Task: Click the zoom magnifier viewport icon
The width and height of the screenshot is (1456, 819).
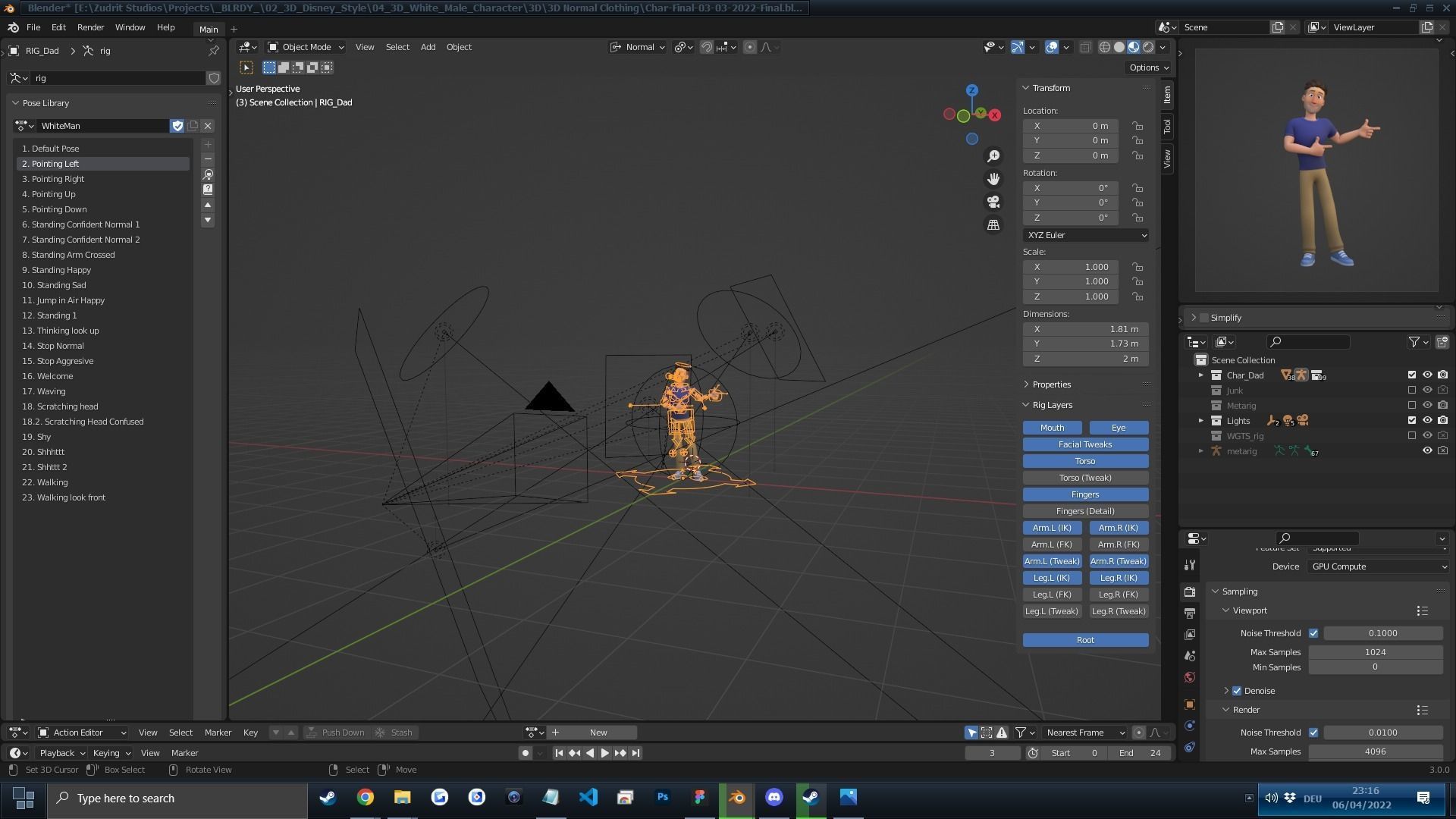Action: [993, 156]
